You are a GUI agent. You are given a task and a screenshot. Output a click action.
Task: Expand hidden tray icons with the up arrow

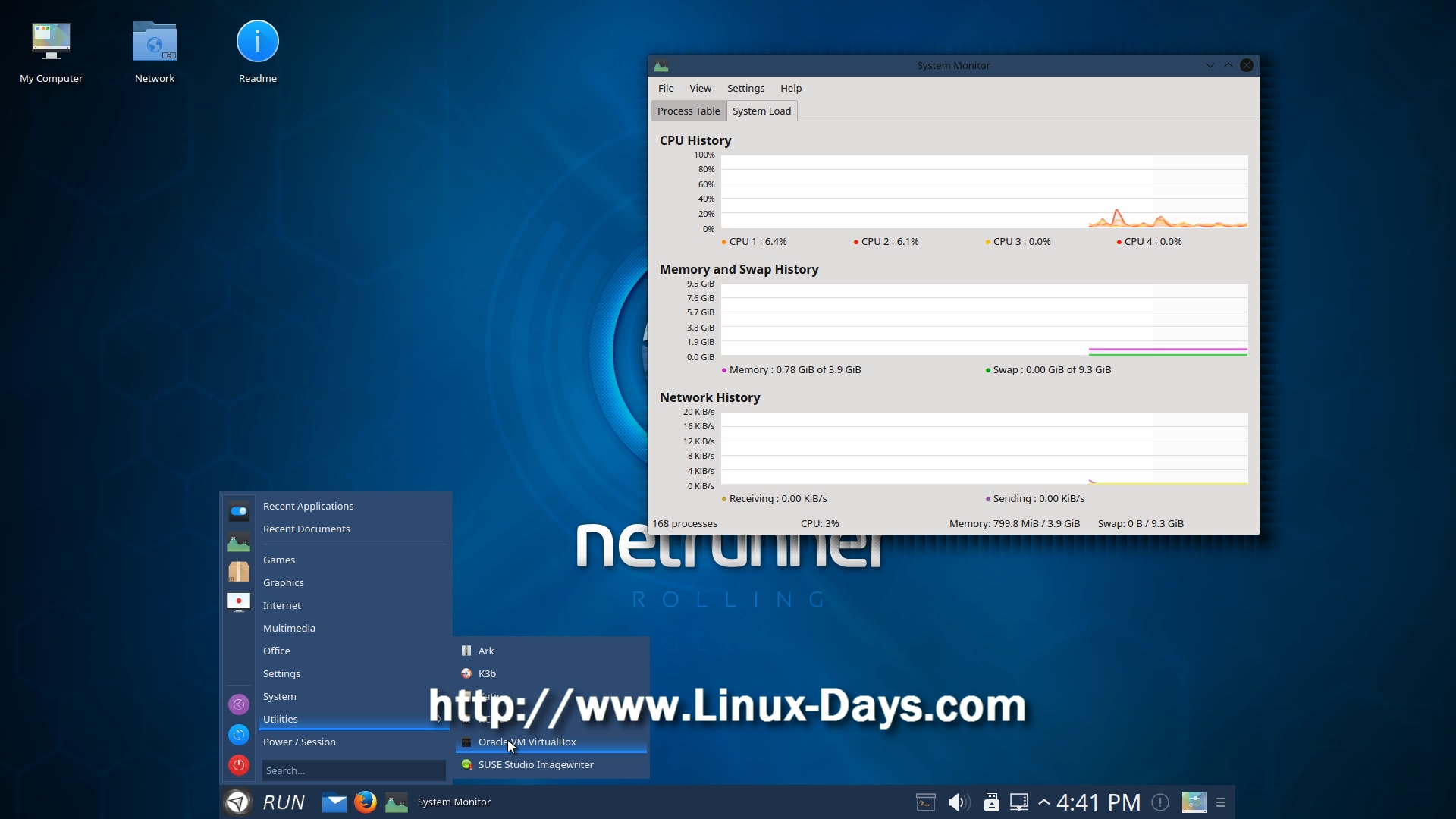(1044, 802)
